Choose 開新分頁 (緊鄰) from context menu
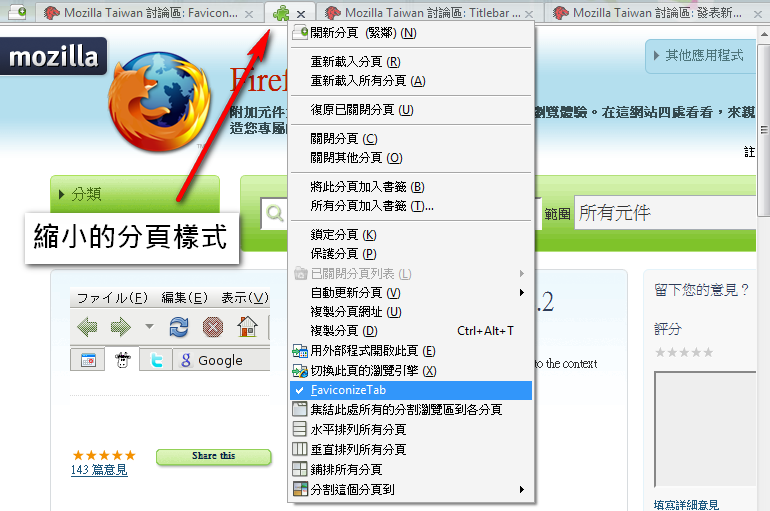Viewport: 770px width, 511px height. tap(411, 33)
